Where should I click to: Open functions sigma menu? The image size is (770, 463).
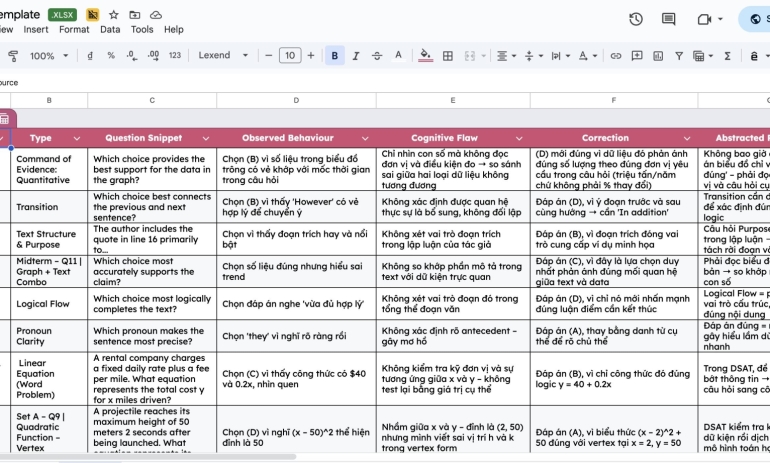pyautogui.click(x=727, y=55)
